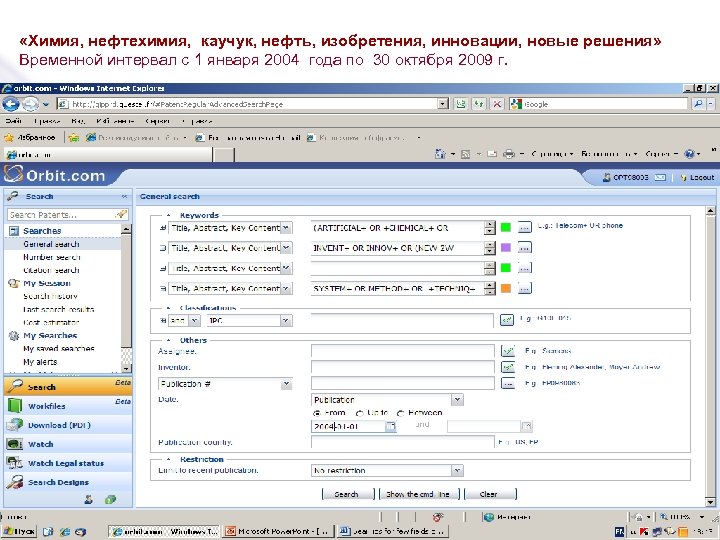This screenshot has width=720, height=540.
Task: Click the Watch Legal status panel
Action: 68,463
